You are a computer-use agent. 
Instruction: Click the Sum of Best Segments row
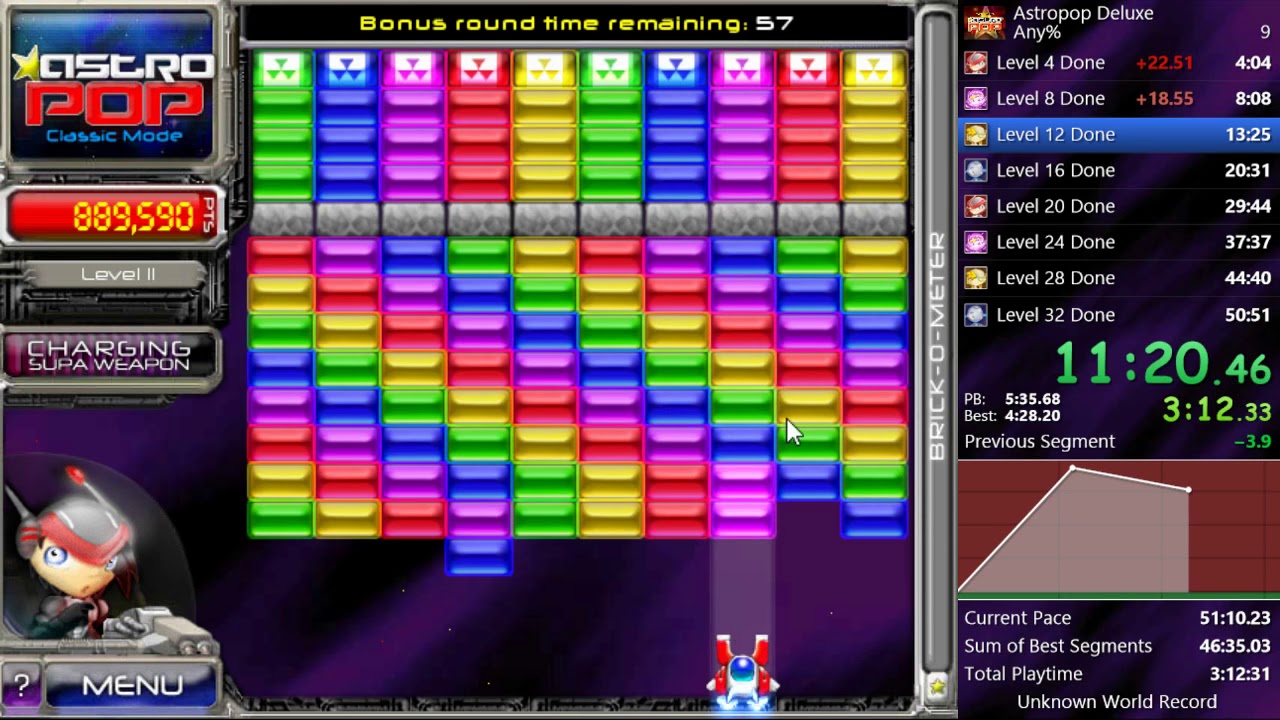point(1119,646)
